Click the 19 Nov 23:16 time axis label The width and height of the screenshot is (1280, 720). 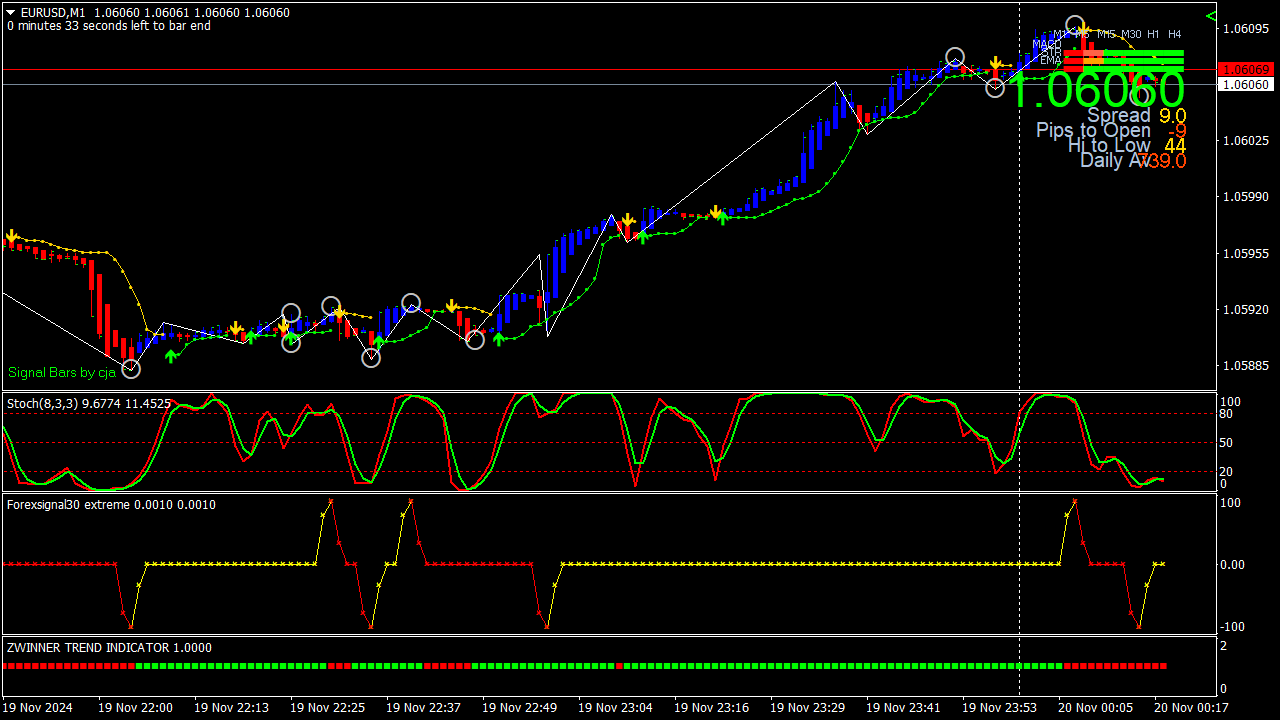tap(711, 708)
